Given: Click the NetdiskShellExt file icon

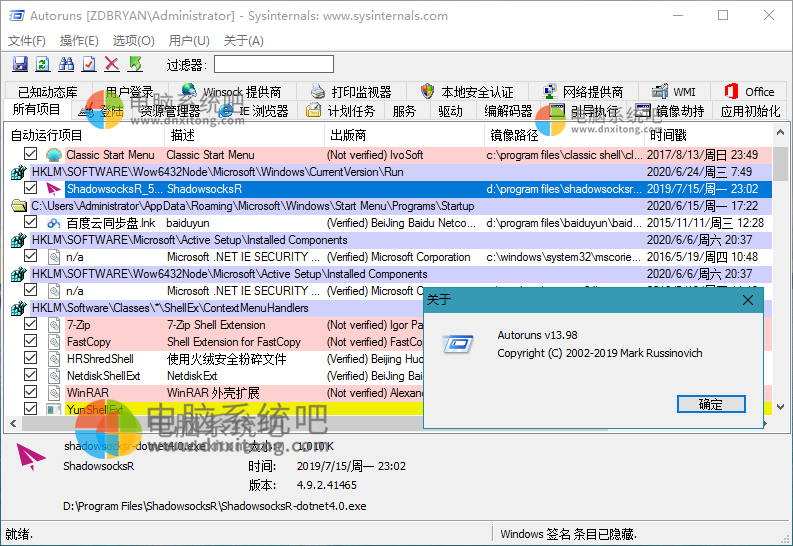Looking at the screenshot, I should point(54,376).
